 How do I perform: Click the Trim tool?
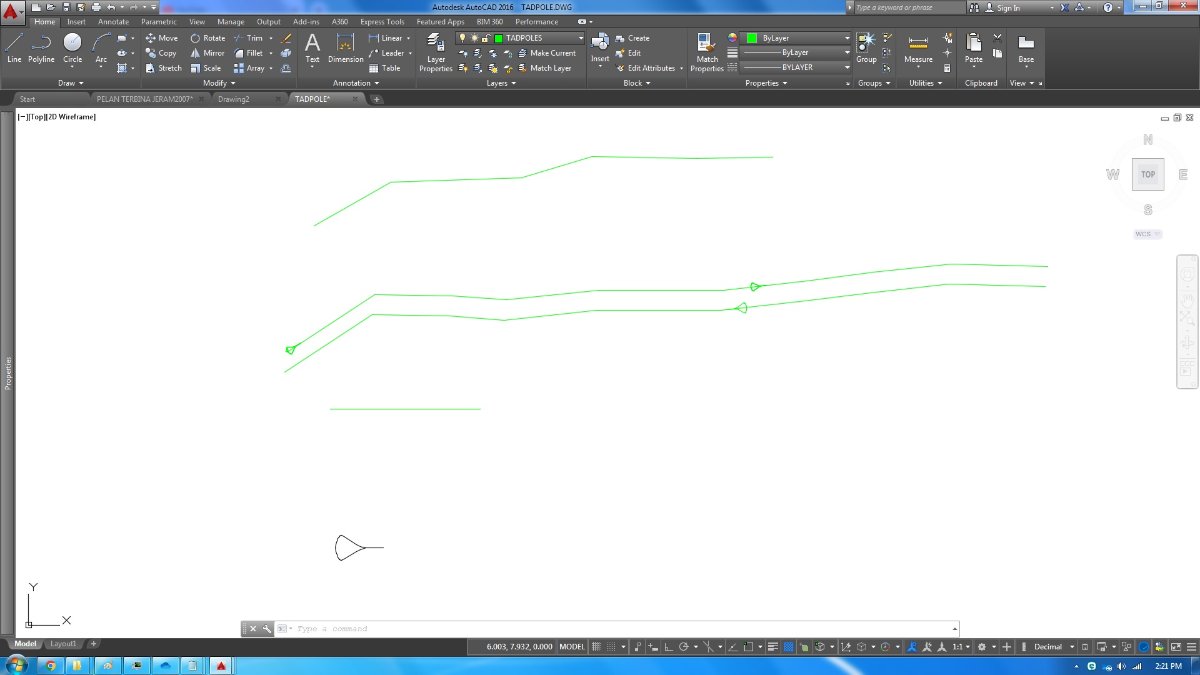[249, 38]
